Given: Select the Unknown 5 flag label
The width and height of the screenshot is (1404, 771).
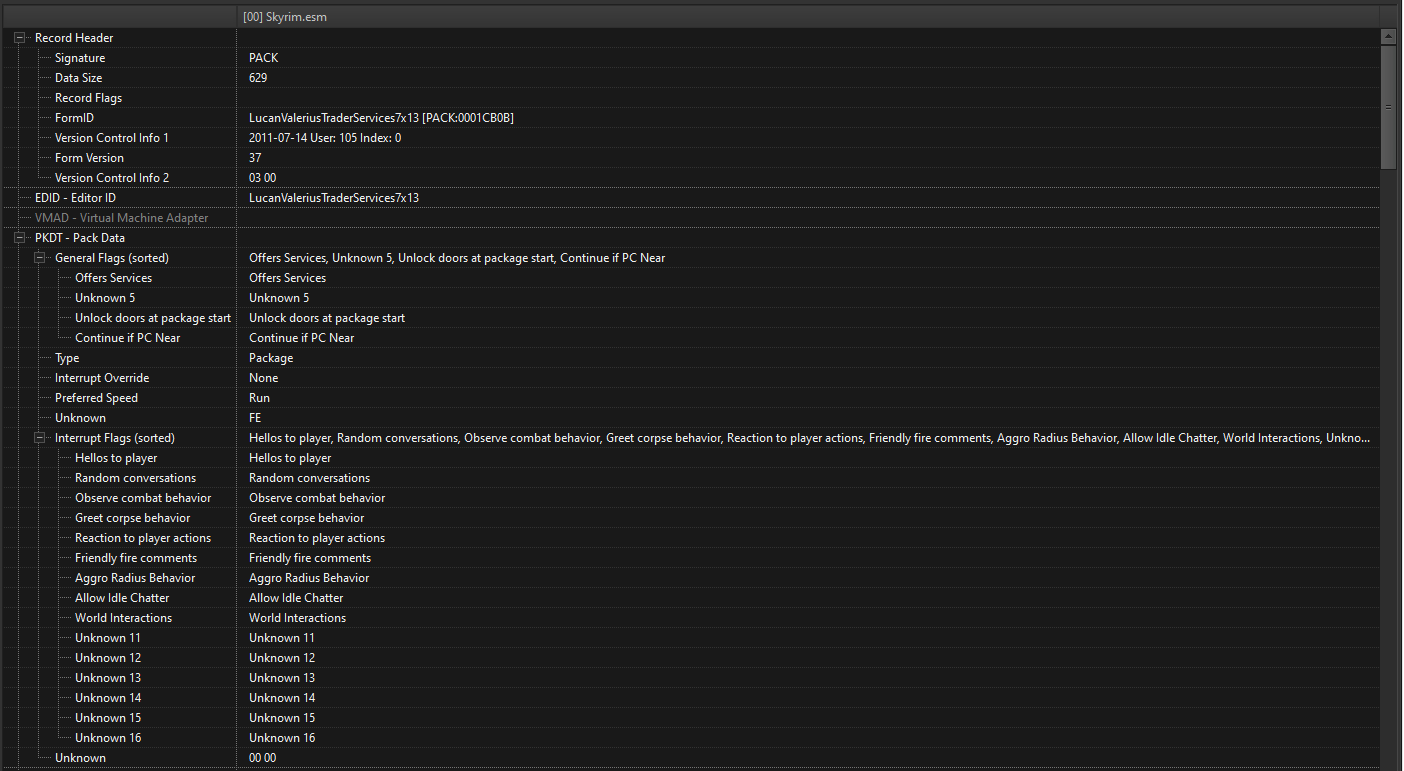Looking at the screenshot, I should (x=105, y=298).
